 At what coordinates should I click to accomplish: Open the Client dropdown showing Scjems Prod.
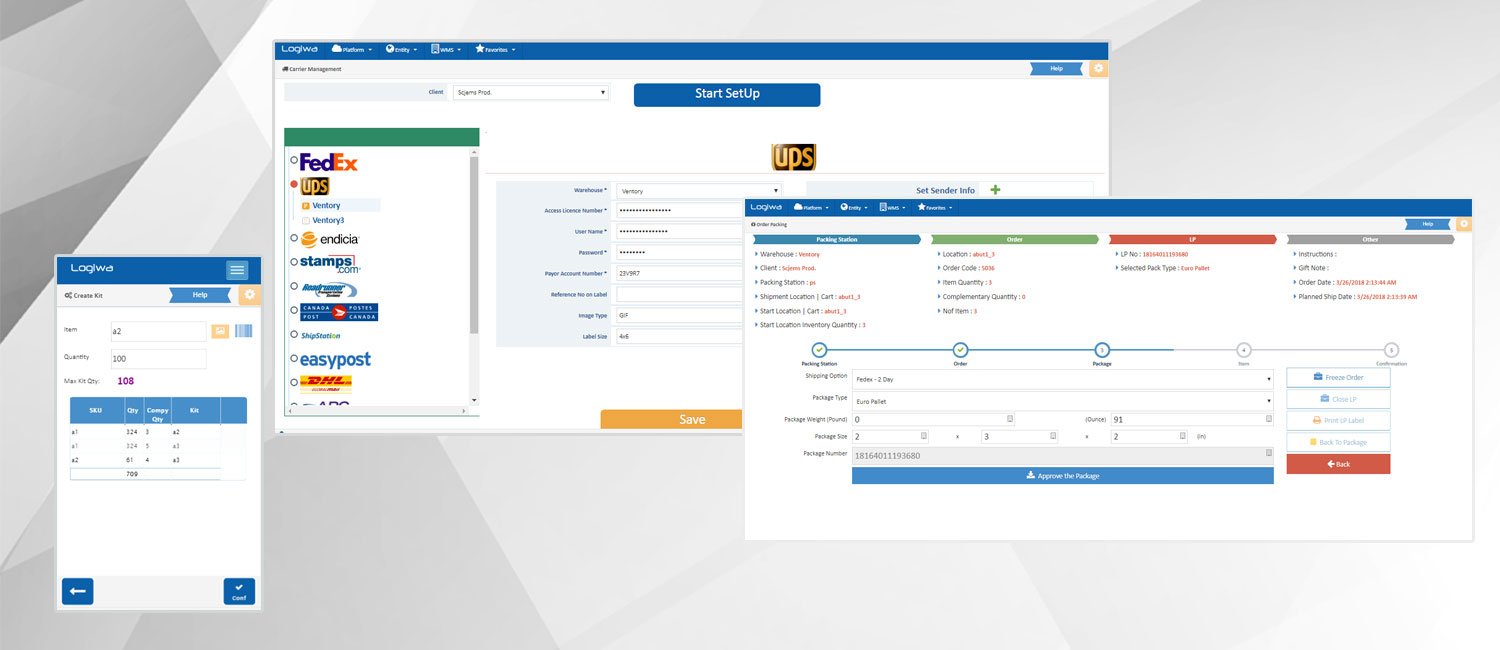point(530,93)
